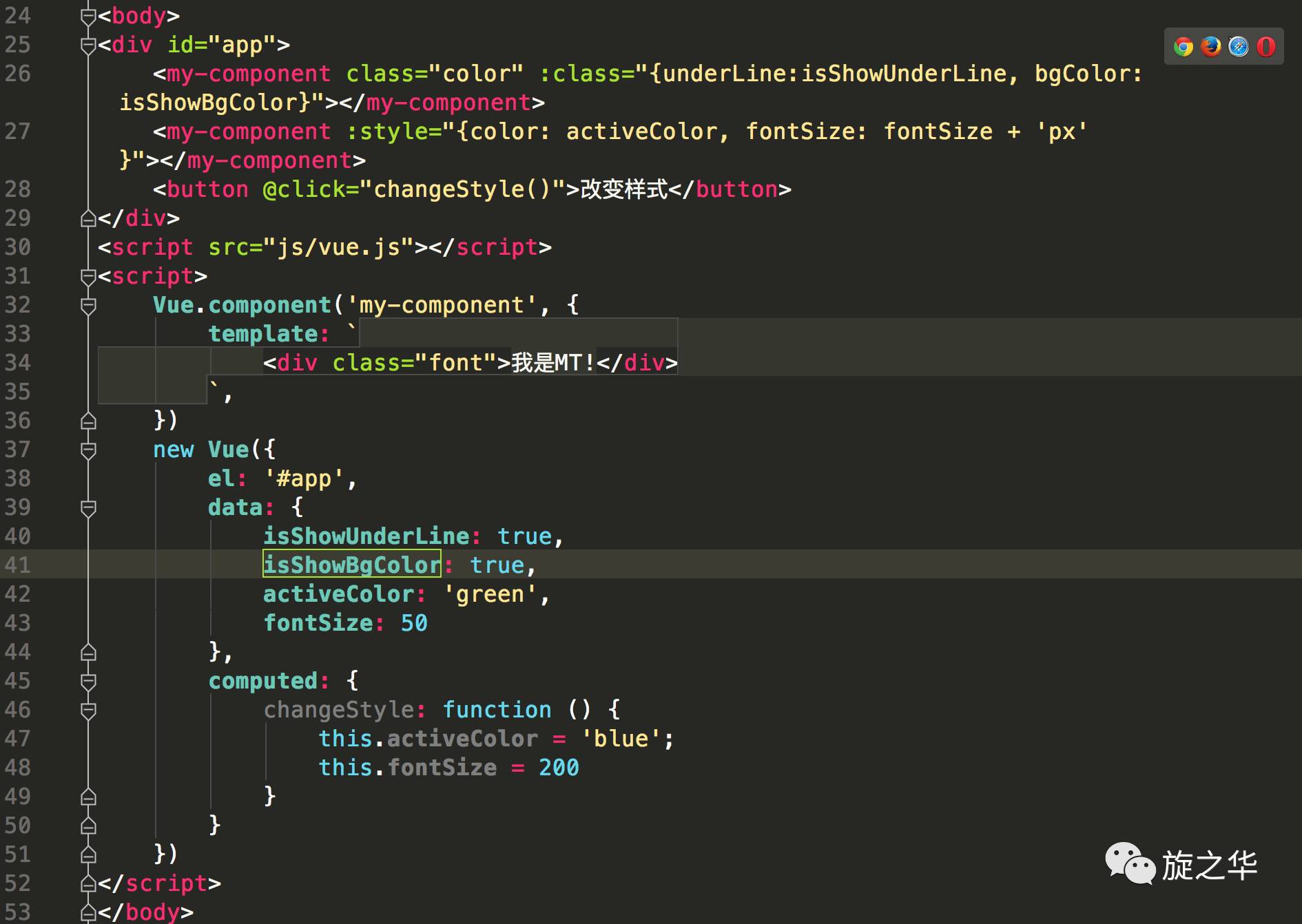Viewport: 1302px width, 924px height.
Task: Click the 改变样式 button label text
Action: click(624, 189)
